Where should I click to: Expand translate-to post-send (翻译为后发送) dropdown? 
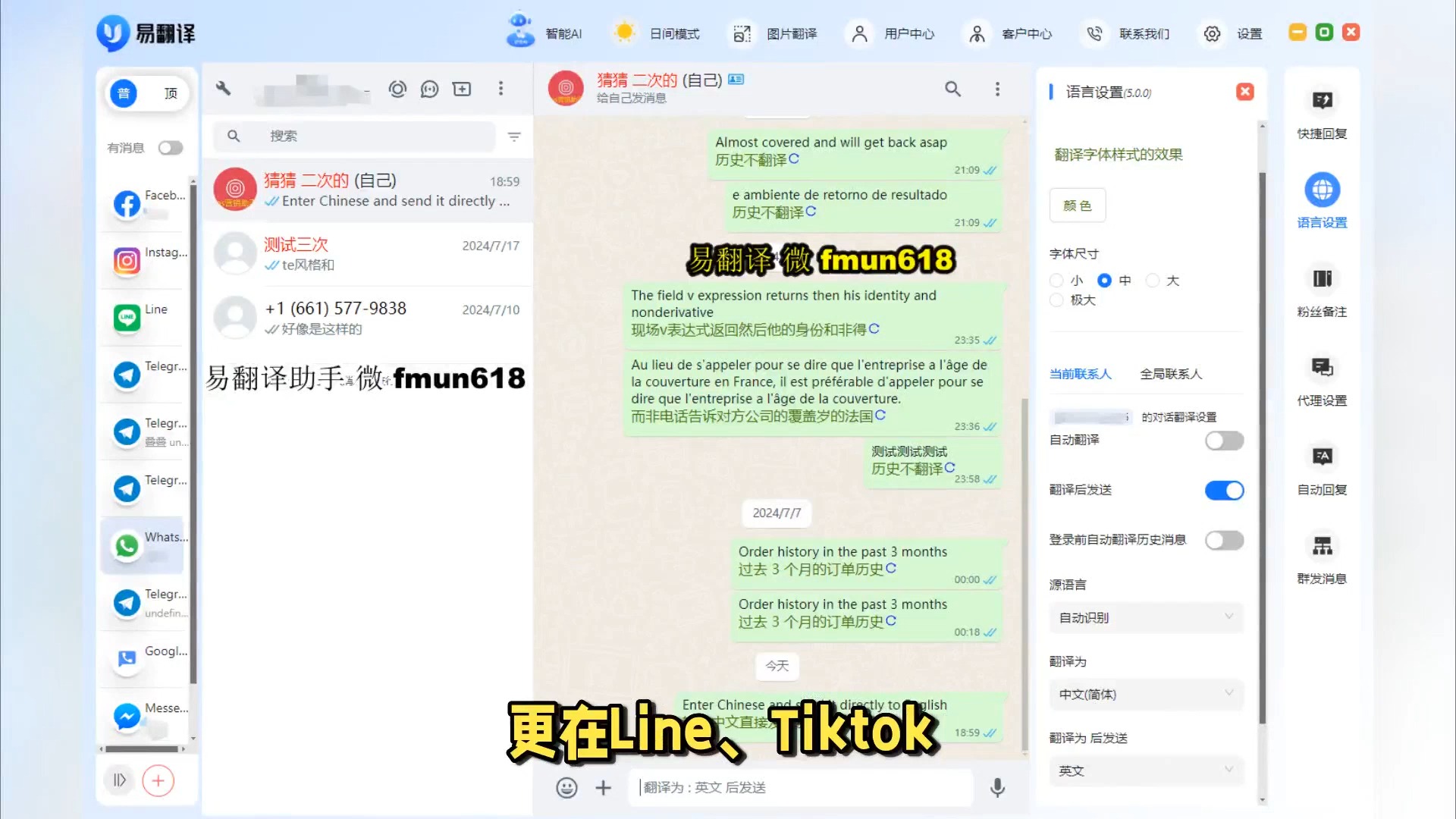pos(1144,770)
